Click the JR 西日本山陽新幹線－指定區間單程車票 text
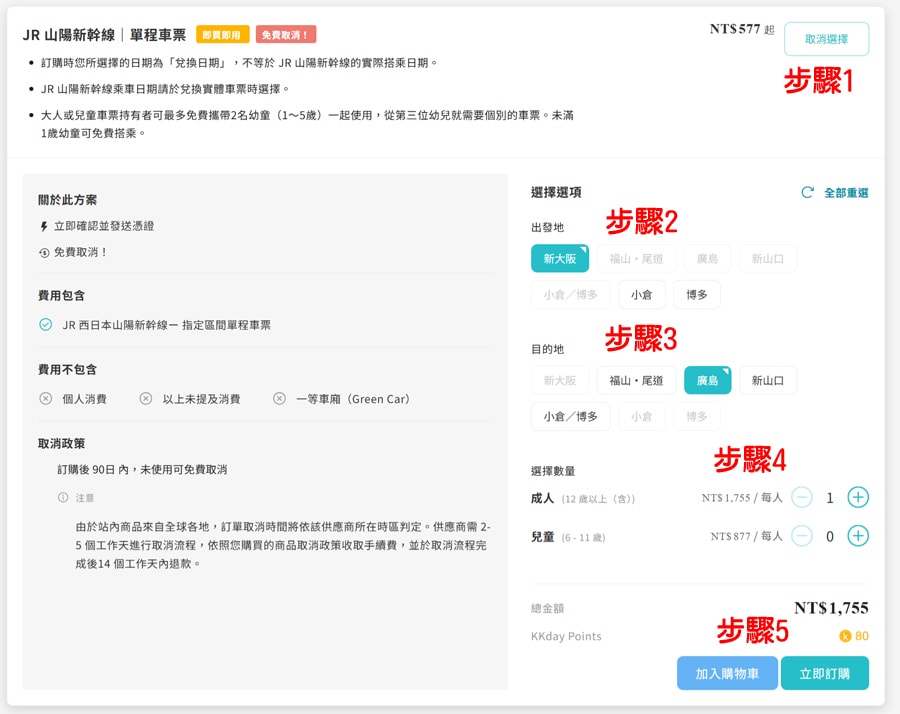This screenshot has width=900, height=714. click(166, 325)
